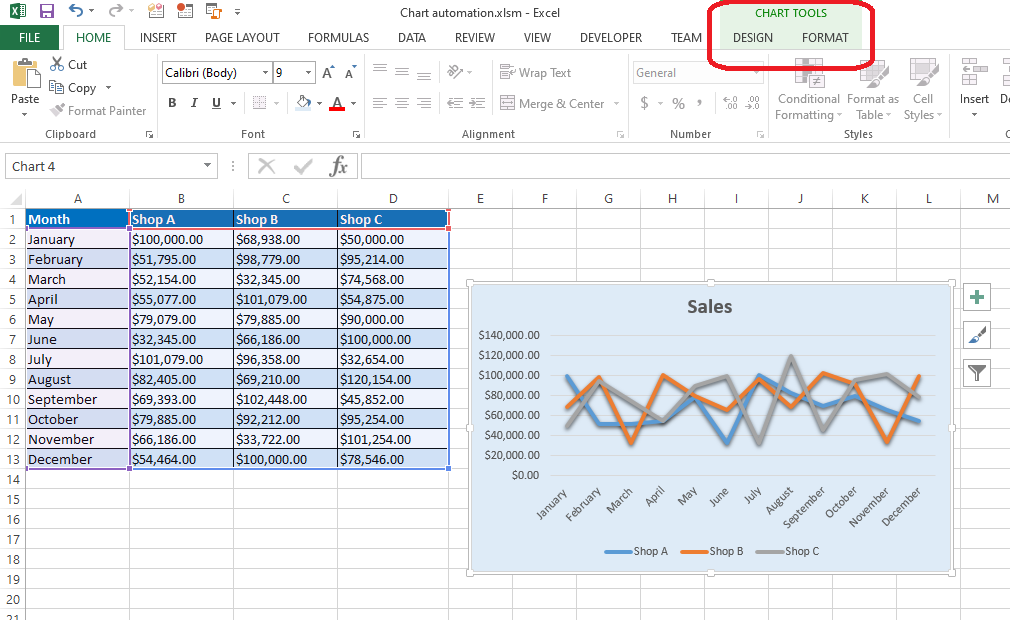Open the Chart Elements plus button
1010x620 pixels.
pyautogui.click(x=976, y=297)
